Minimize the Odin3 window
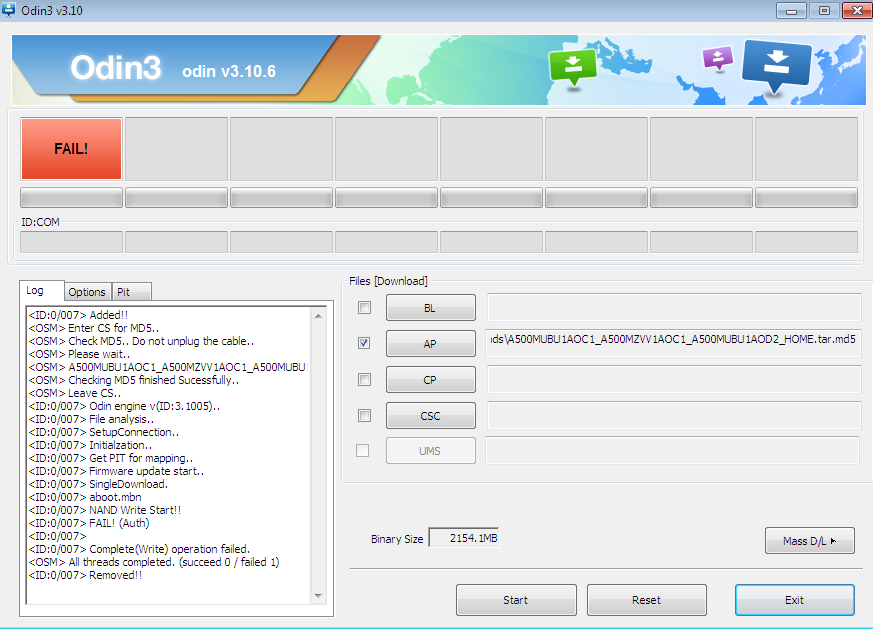This screenshot has width=873, height=629. click(x=791, y=11)
